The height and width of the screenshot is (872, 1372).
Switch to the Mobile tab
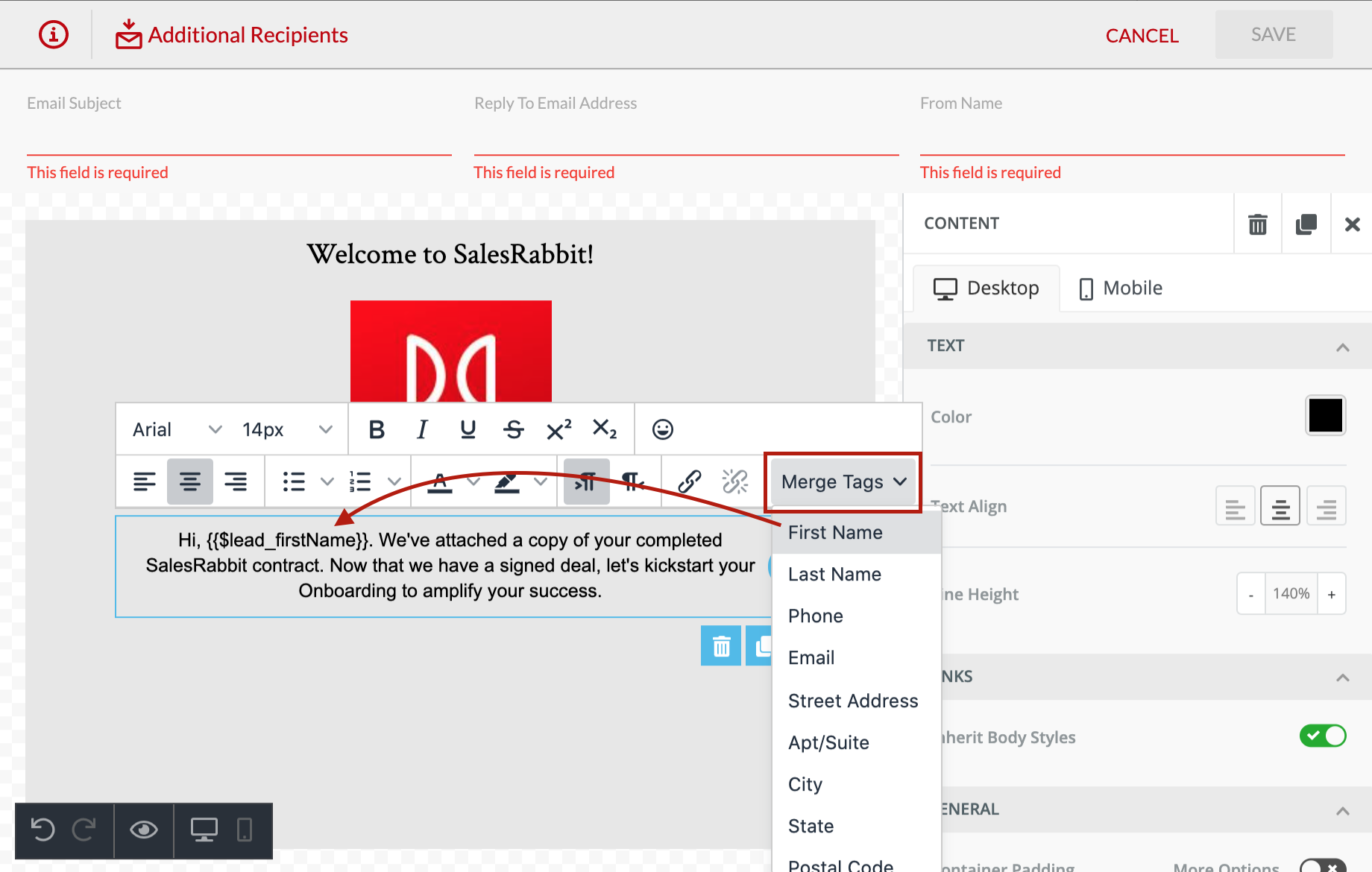click(x=1121, y=288)
